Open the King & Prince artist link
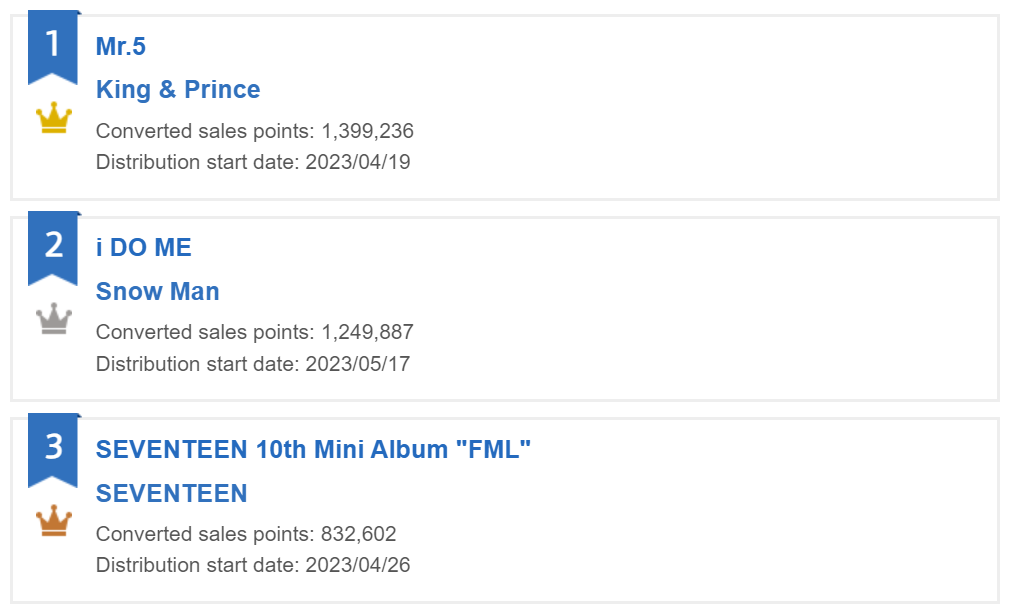Screen dimensions: 1010x613 pyautogui.click(x=178, y=90)
